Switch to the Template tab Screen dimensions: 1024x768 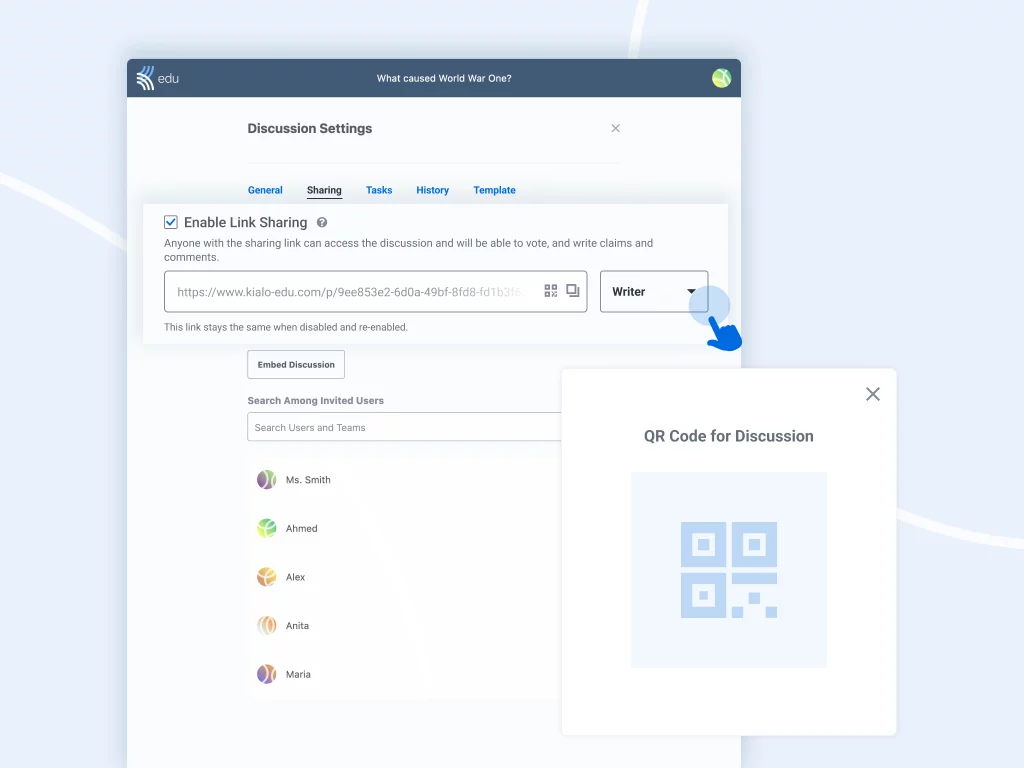click(x=494, y=190)
